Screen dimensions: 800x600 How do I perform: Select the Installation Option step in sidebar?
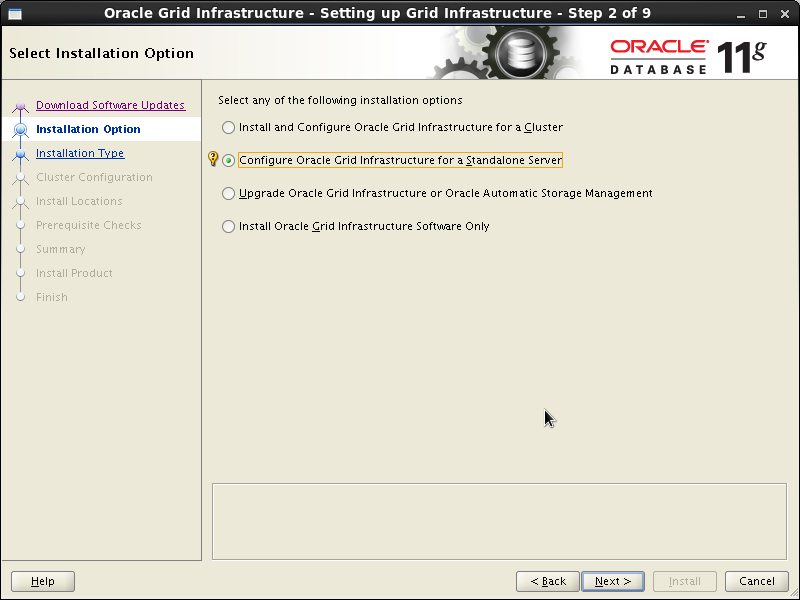tap(88, 129)
